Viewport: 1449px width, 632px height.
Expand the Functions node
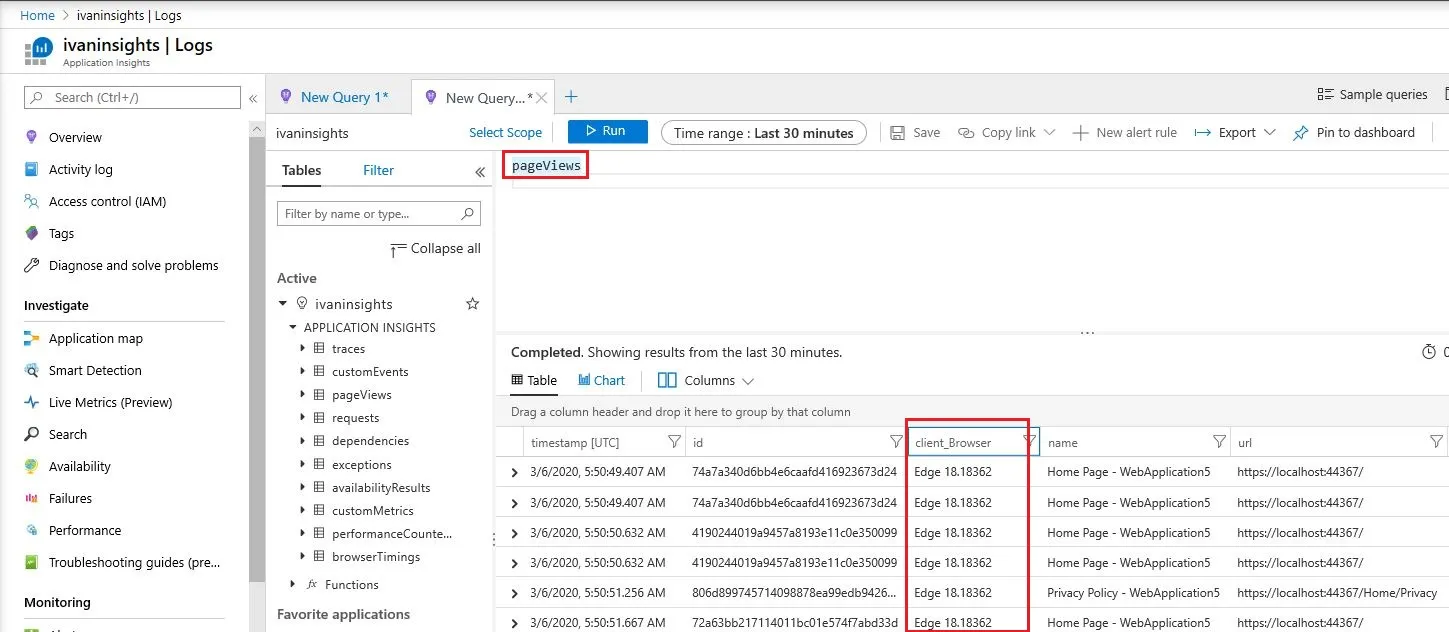coord(293,584)
